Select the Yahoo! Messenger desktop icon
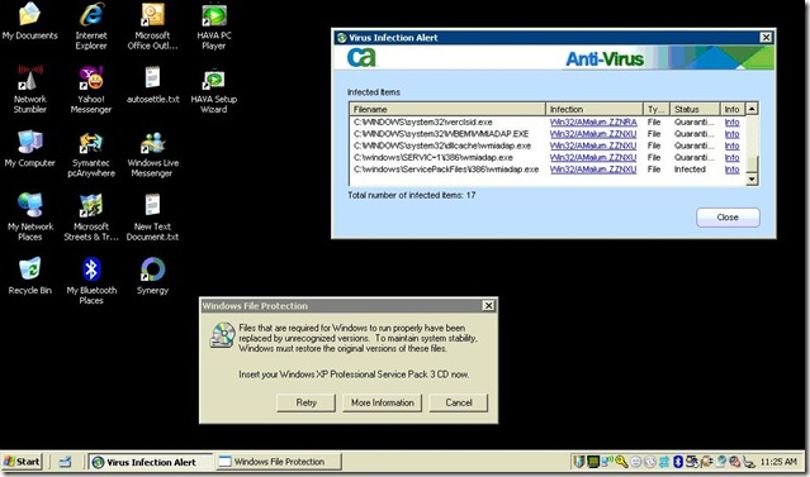 [x=91, y=89]
